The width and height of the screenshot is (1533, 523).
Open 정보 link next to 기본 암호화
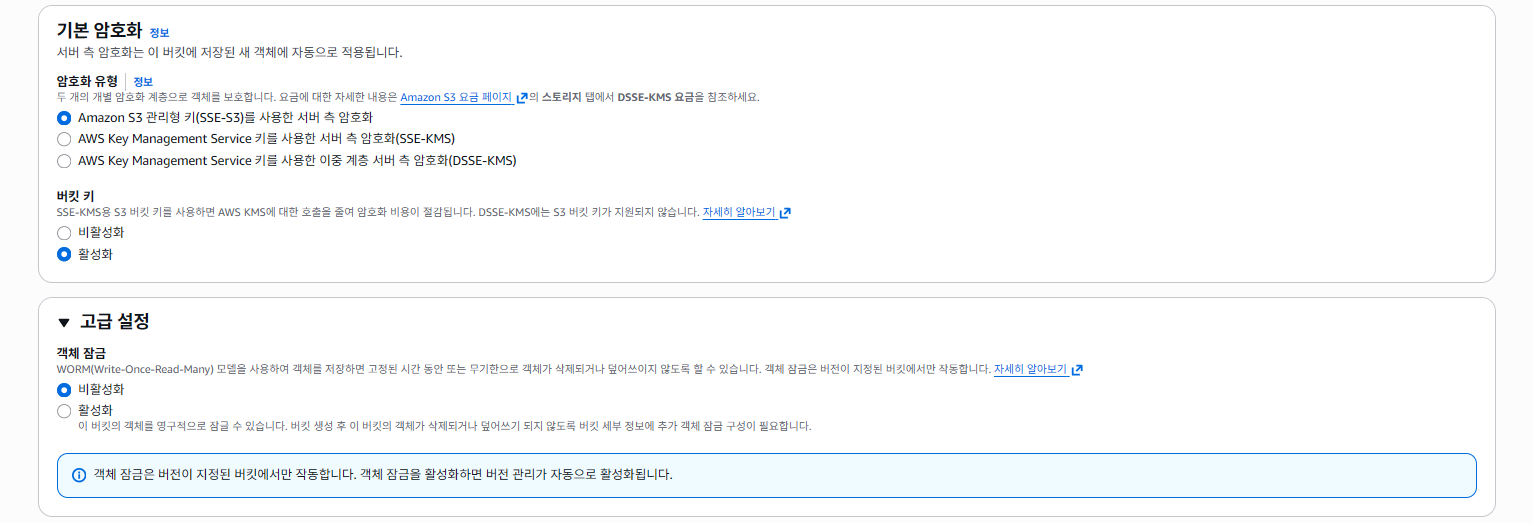coord(159,33)
